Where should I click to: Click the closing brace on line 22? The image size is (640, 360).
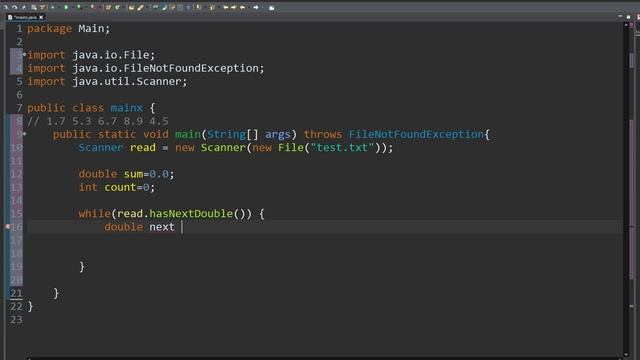30,307
